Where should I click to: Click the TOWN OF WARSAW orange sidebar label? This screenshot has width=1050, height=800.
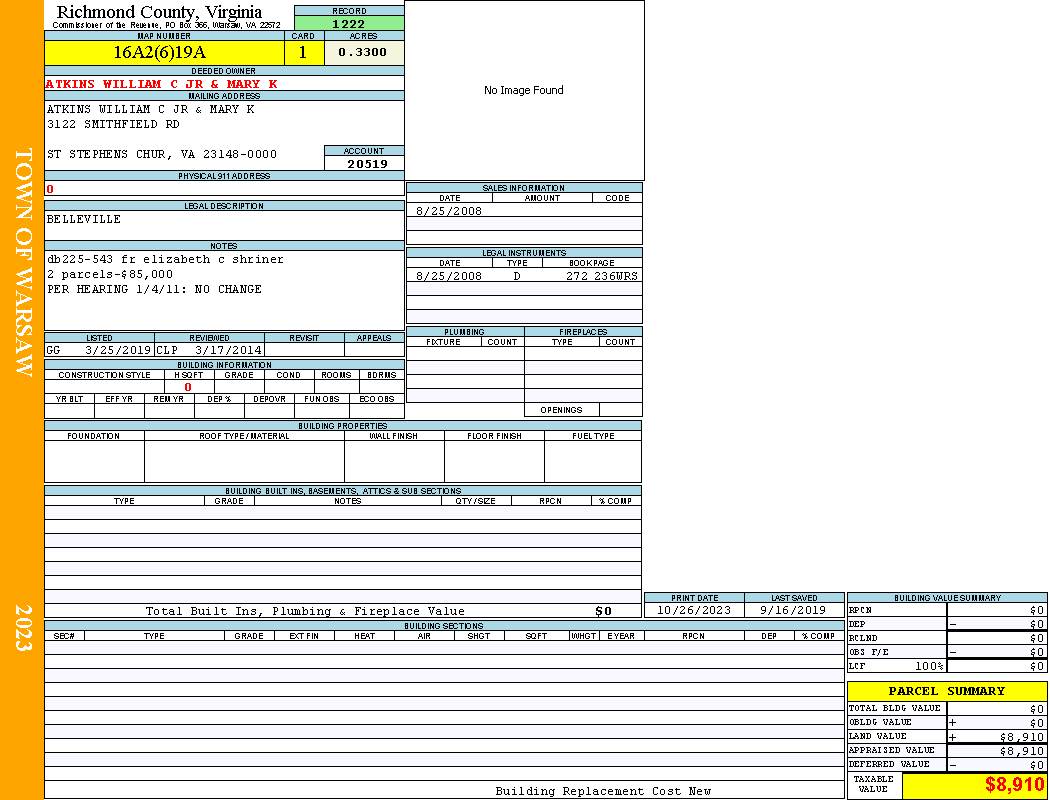pyautogui.click(x=22, y=262)
